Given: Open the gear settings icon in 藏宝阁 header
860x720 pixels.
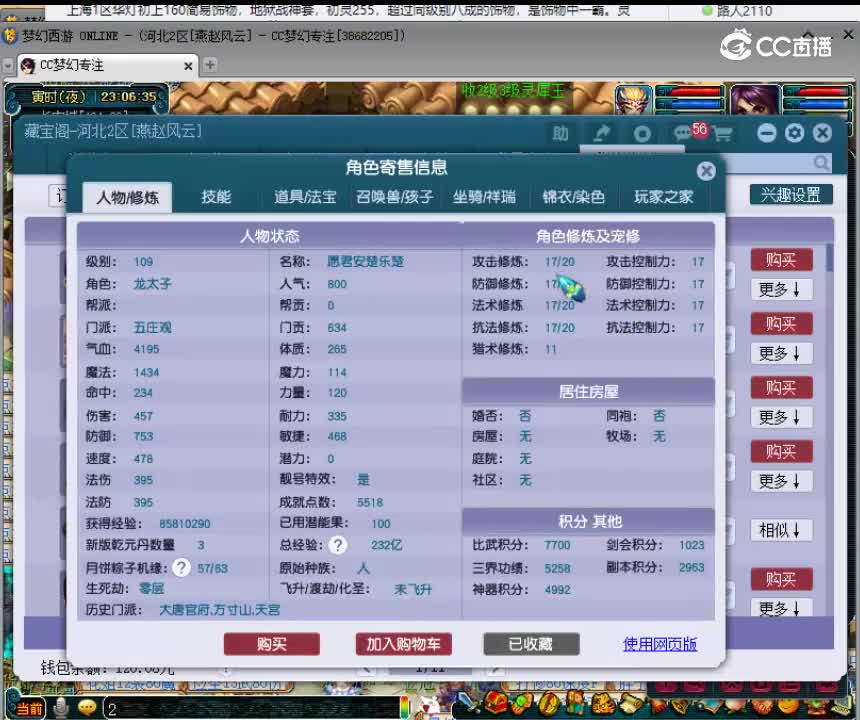Looking at the screenshot, I should (794, 133).
